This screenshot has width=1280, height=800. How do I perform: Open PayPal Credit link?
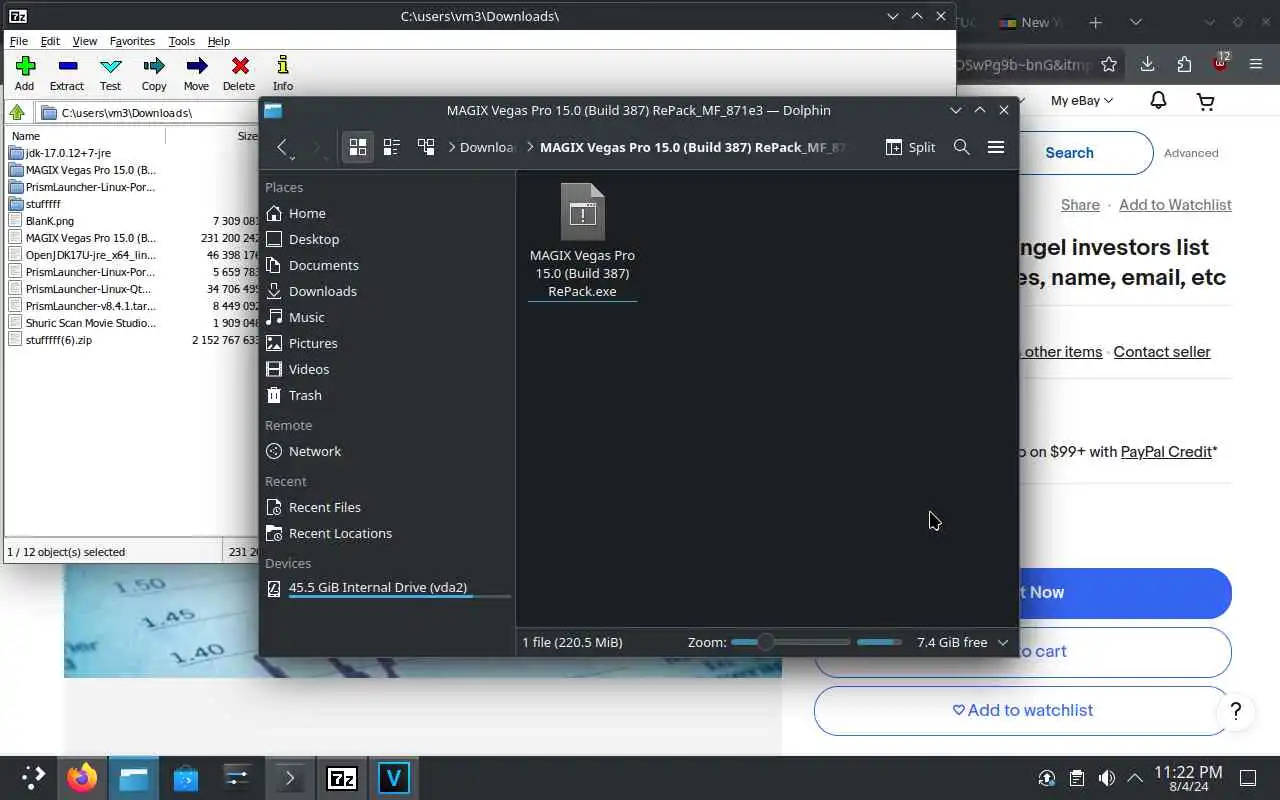tap(1166, 452)
